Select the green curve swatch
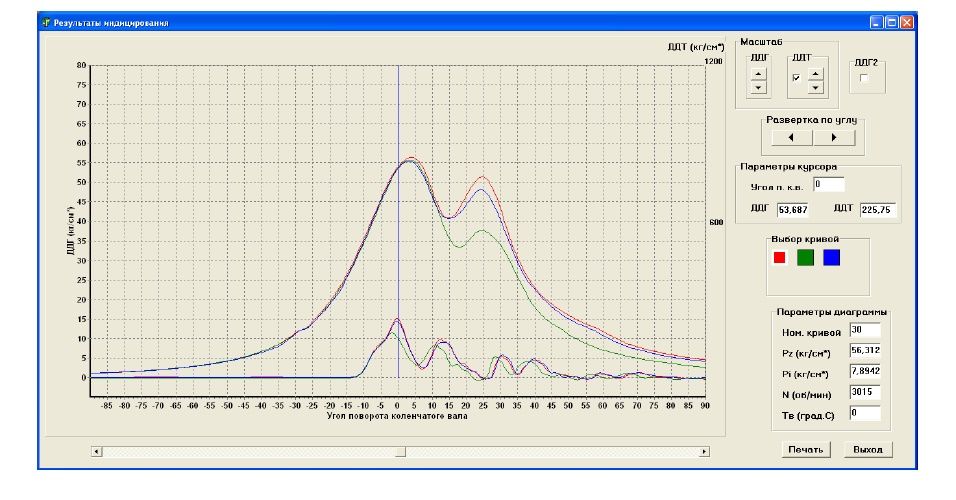Image resolution: width=956 pixels, height=500 pixels. [x=805, y=258]
